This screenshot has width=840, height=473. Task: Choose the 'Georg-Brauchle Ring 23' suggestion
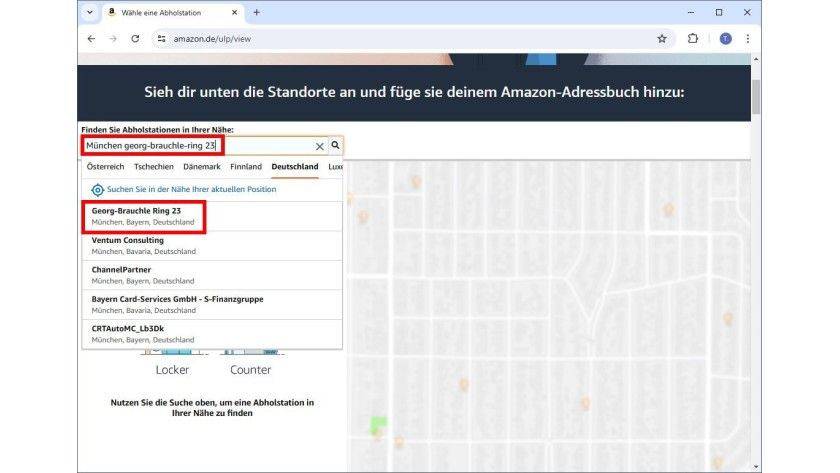tap(212, 216)
